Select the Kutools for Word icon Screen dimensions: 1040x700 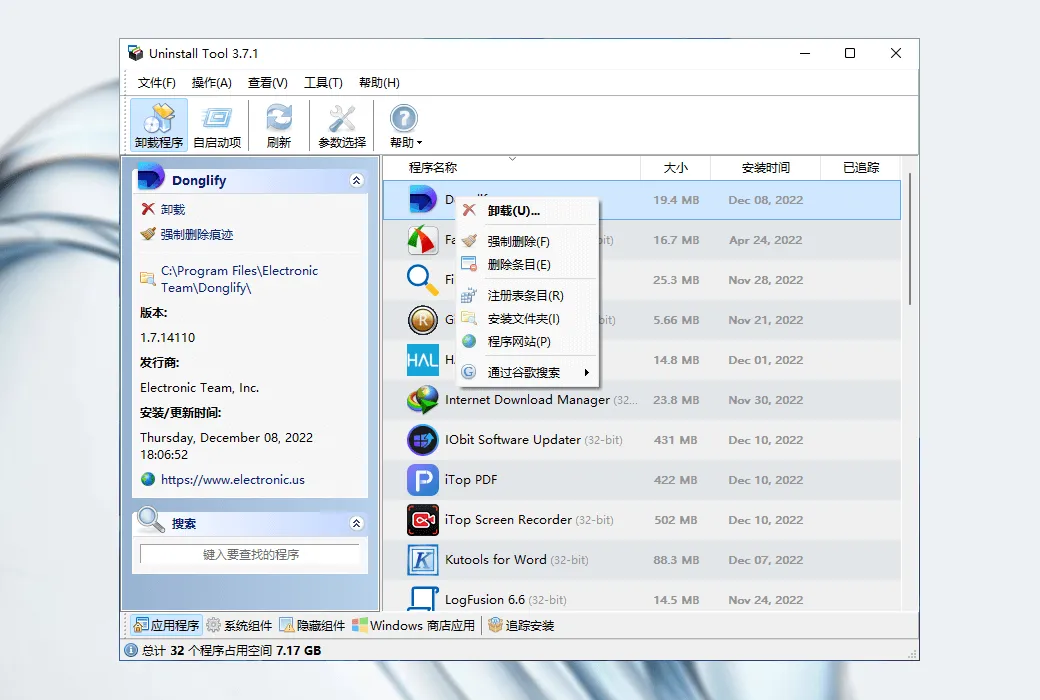[422, 560]
